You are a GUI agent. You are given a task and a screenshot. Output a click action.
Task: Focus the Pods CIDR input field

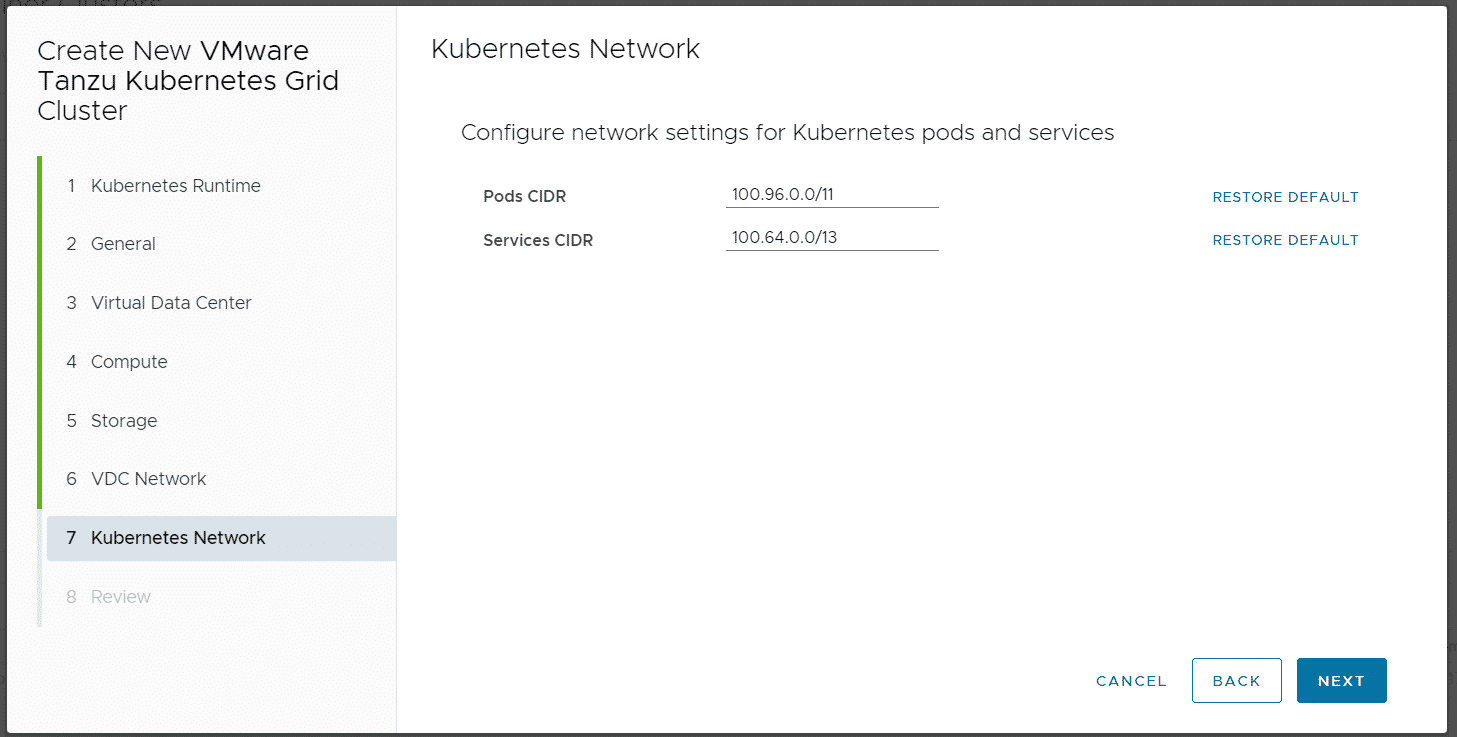832,195
